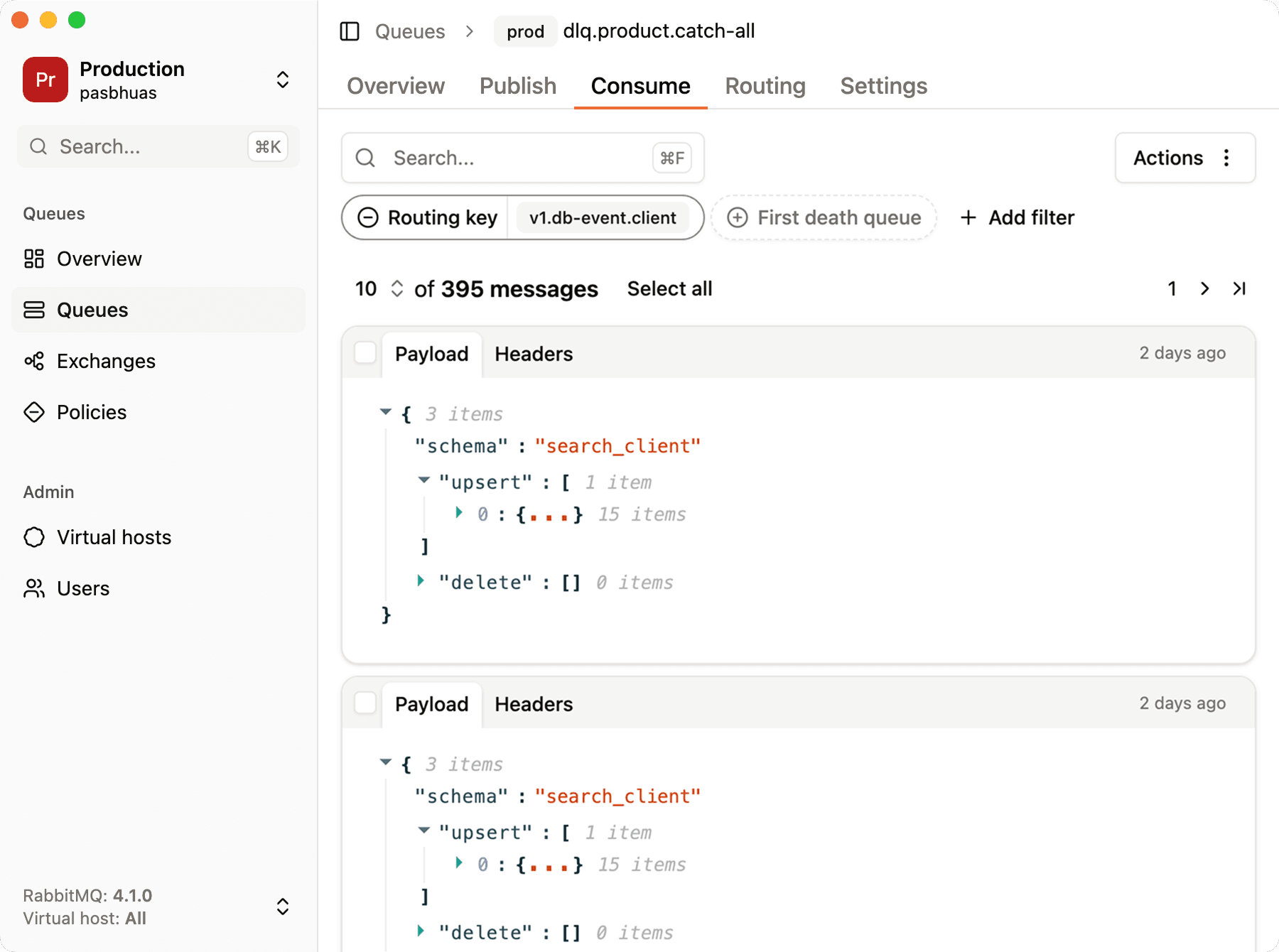Open the Exchanges section in sidebar
1279x952 pixels.
click(105, 361)
